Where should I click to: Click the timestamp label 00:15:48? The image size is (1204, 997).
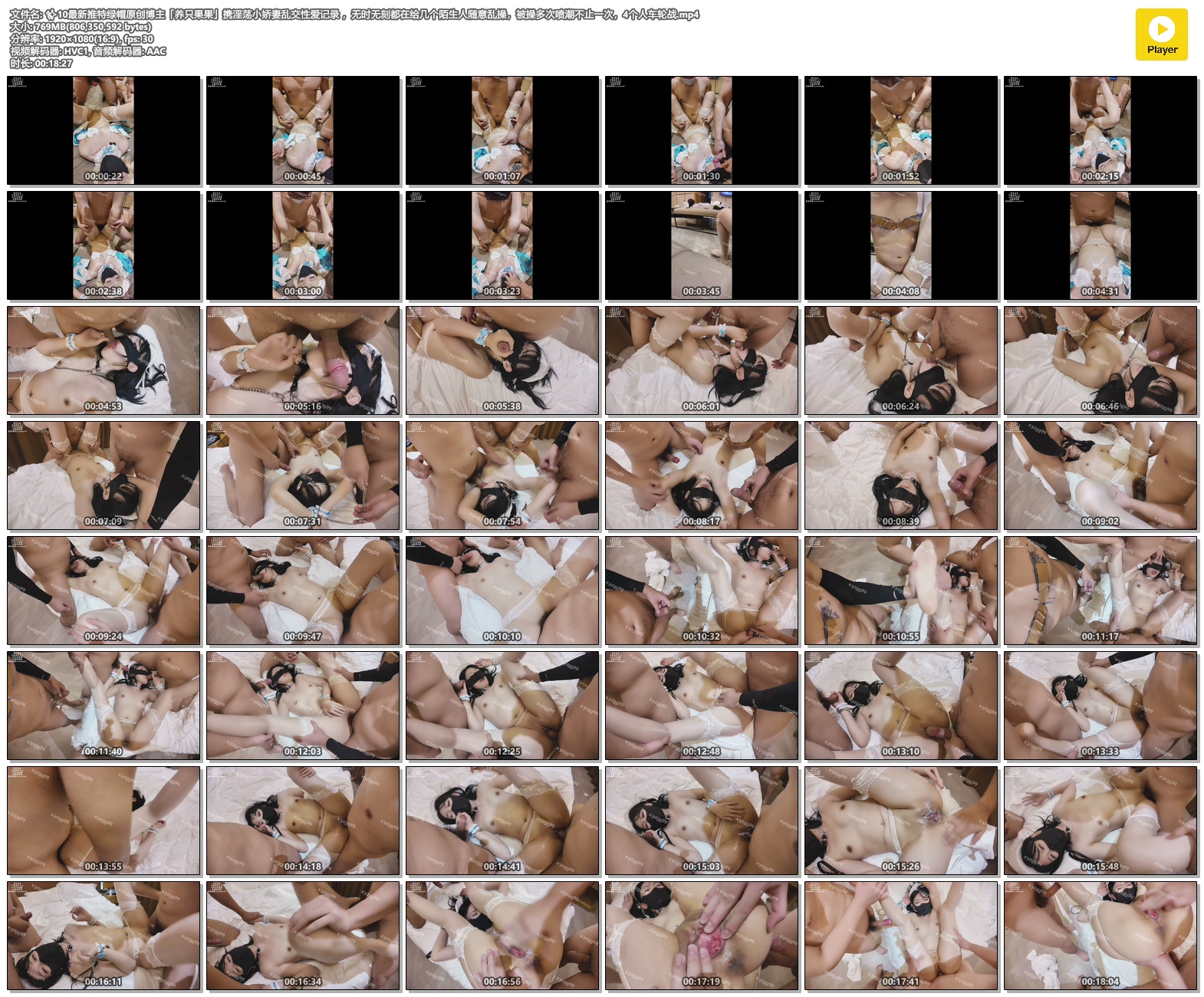(1100, 867)
